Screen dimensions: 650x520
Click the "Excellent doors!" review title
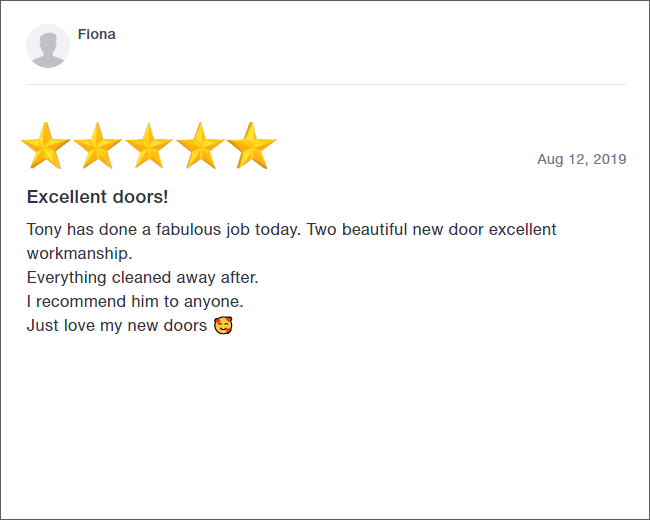[x=97, y=197]
